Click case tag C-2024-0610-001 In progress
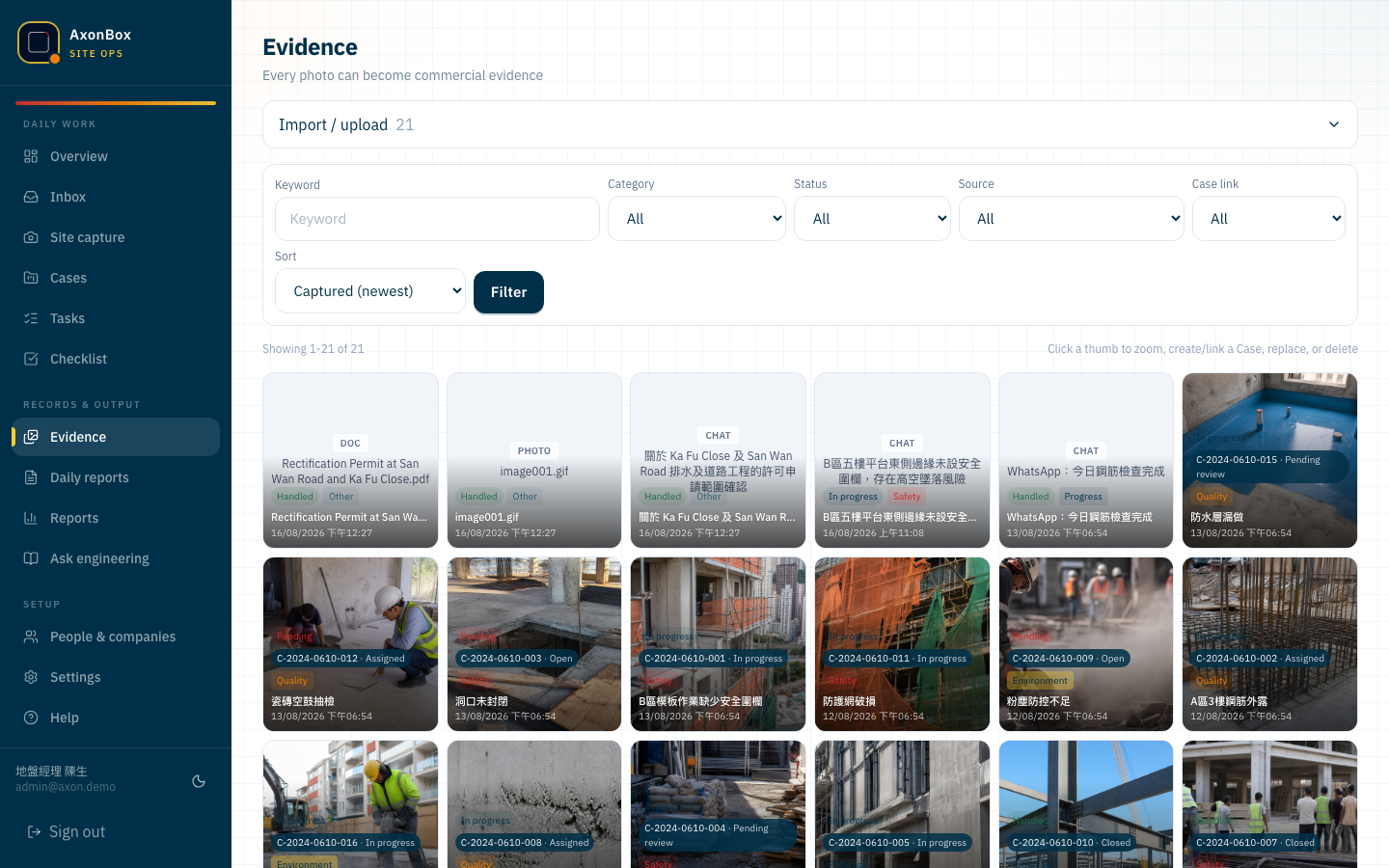1389x868 pixels. pos(713,659)
